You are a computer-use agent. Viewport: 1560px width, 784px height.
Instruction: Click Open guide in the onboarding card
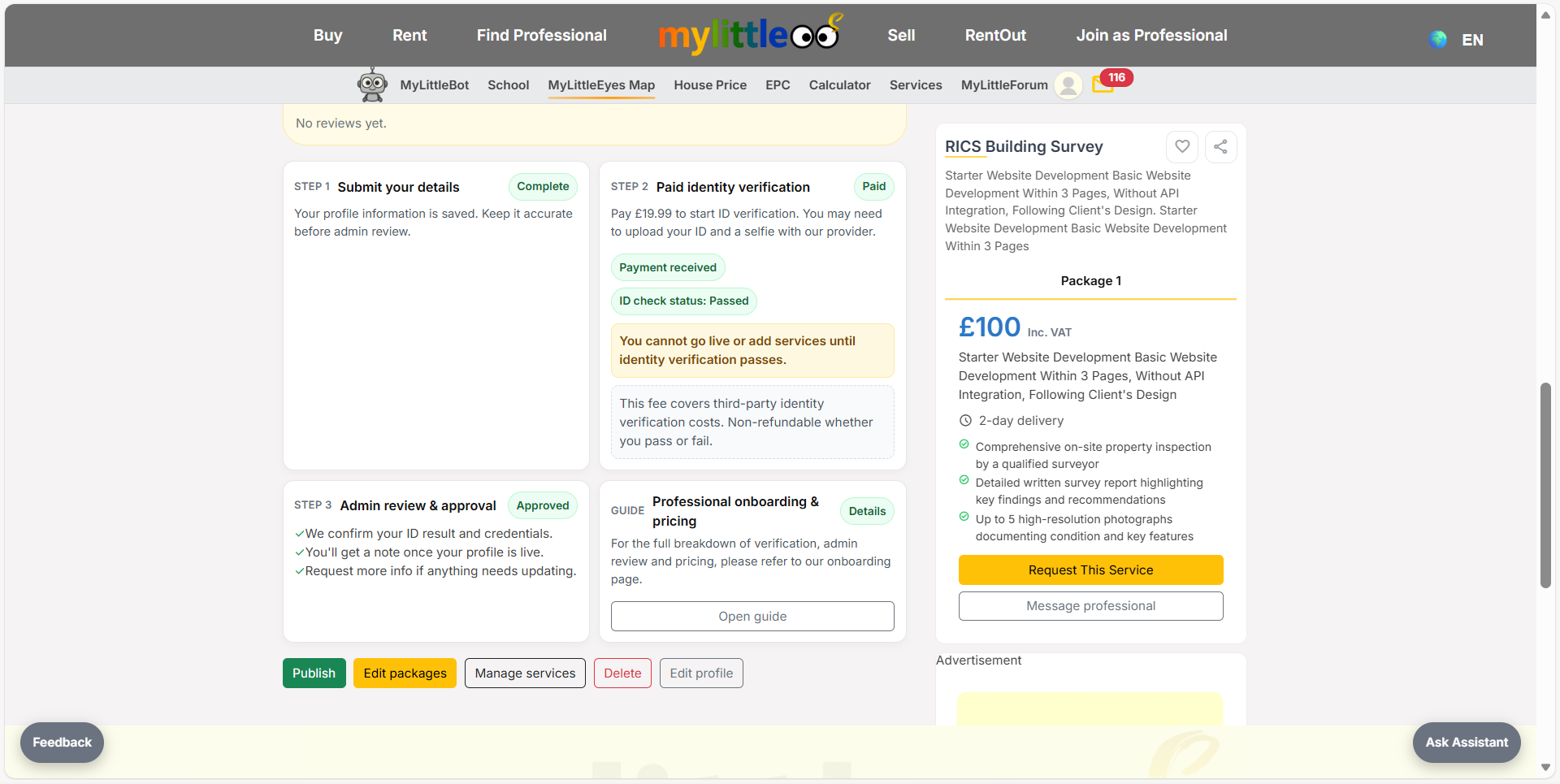point(752,616)
